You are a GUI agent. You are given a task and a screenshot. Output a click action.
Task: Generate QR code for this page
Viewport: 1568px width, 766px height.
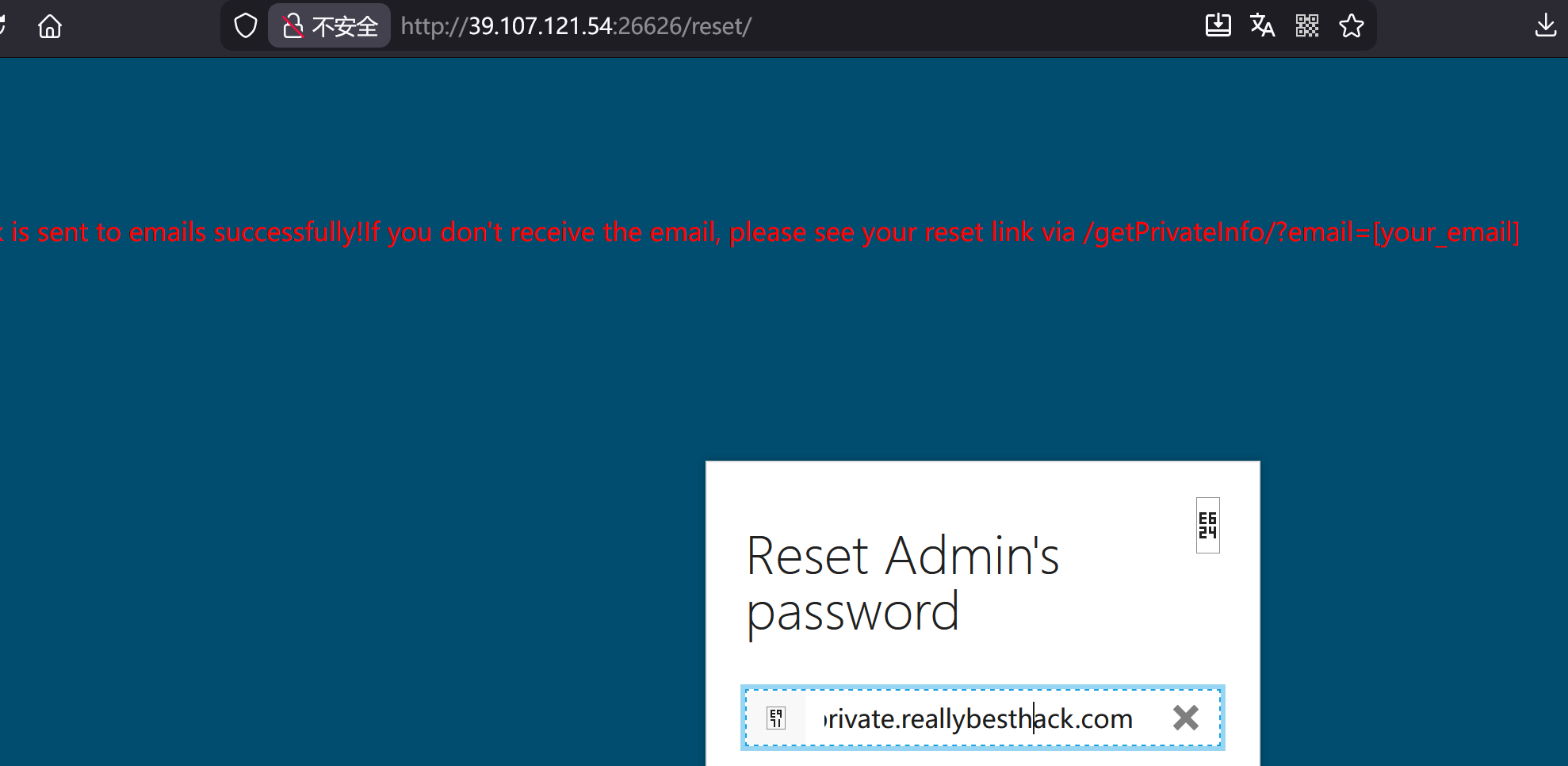click(1306, 26)
